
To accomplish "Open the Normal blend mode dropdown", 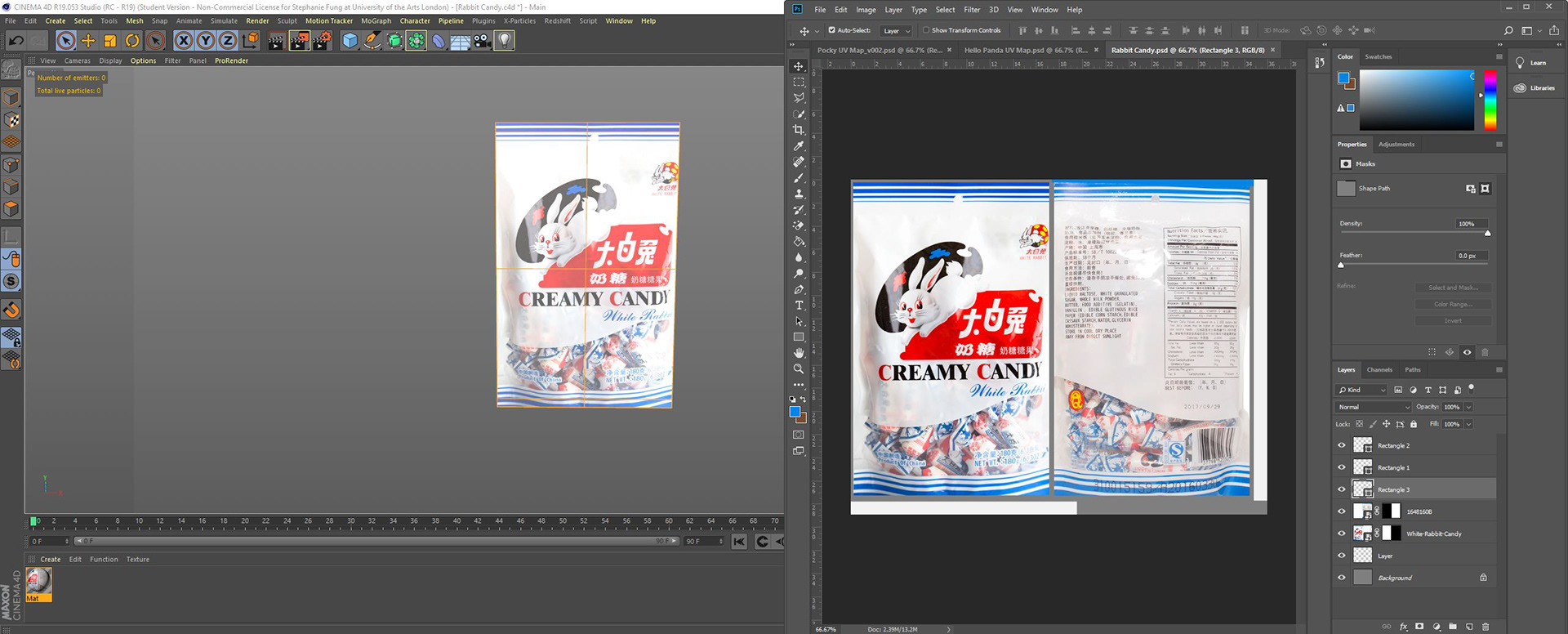I will point(1373,407).
